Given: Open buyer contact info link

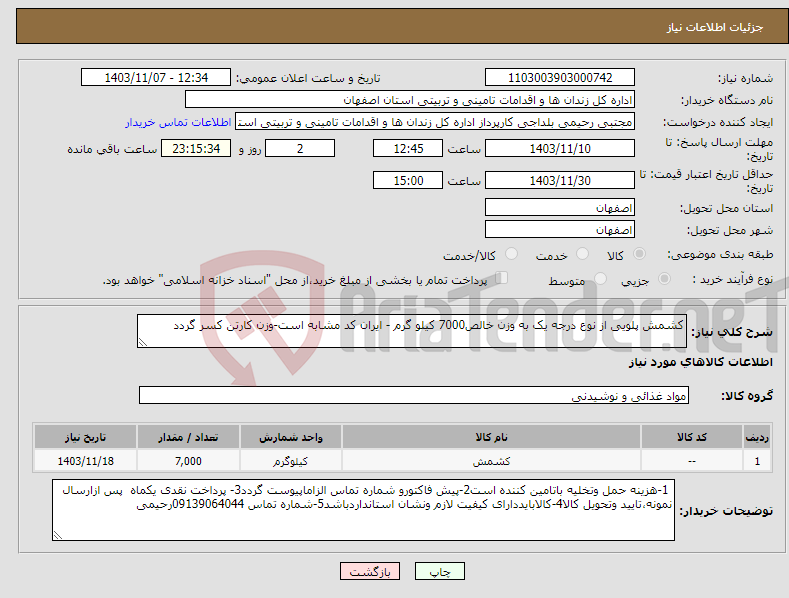Looking at the screenshot, I should click(178, 122).
